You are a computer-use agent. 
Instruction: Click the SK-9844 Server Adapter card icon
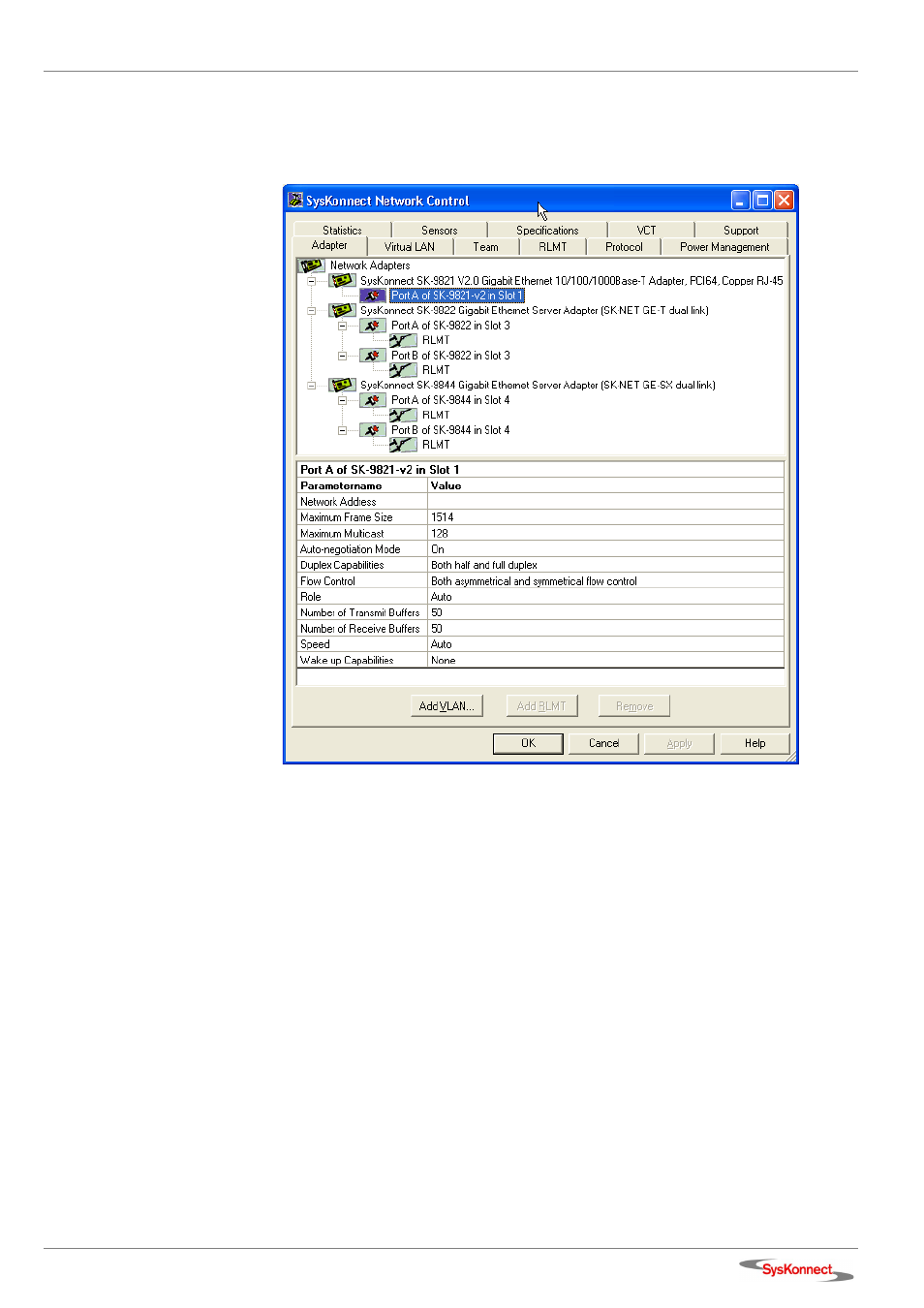[x=342, y=385]
